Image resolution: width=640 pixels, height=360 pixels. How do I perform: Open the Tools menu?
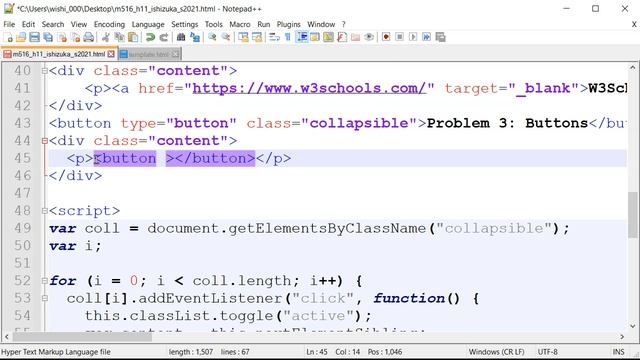(x=213, y=24)
